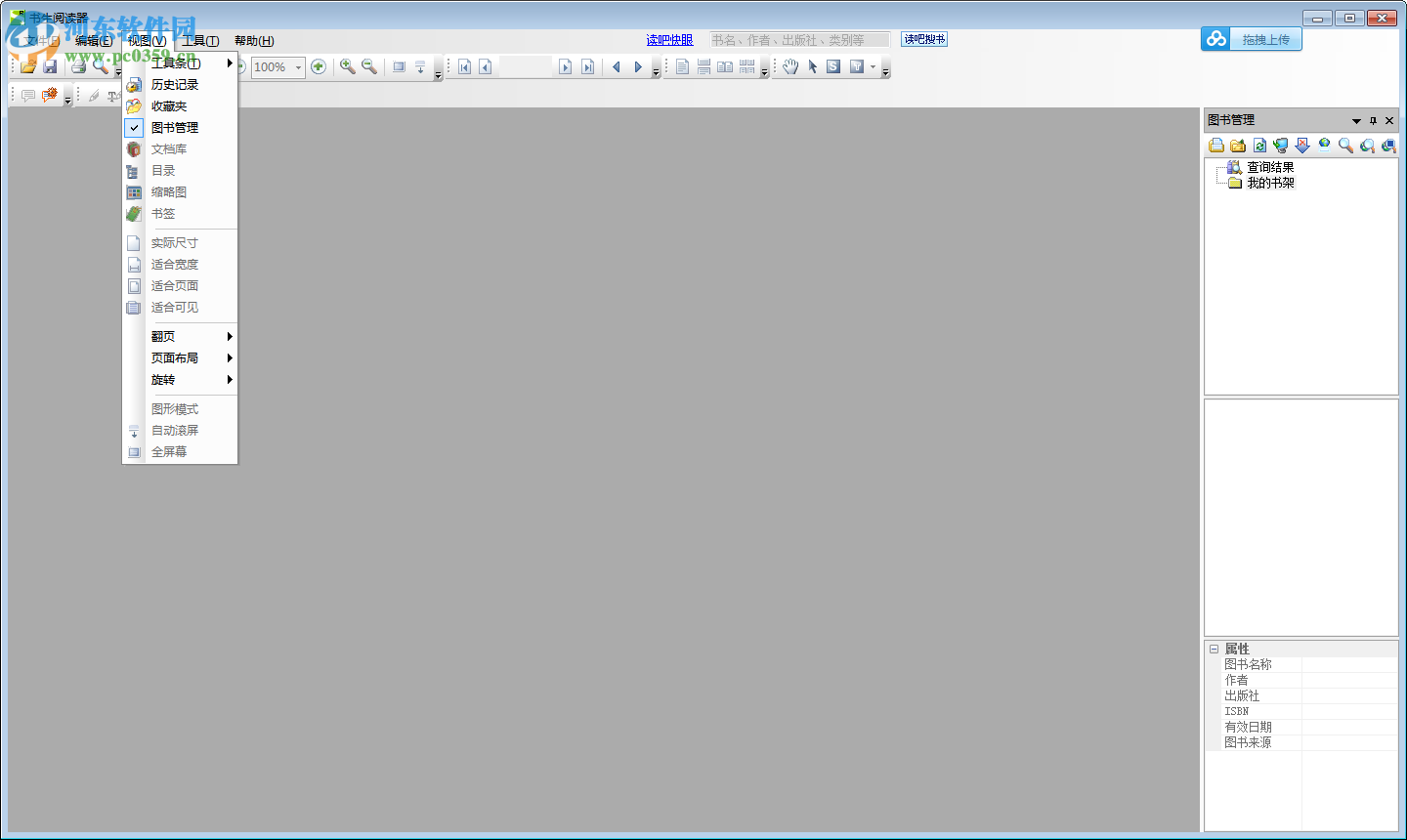Viewport: 1407px width, 840px height.
Task: Select facing pages layout icon
Action: pyautogui.click(x=725, y=66)
